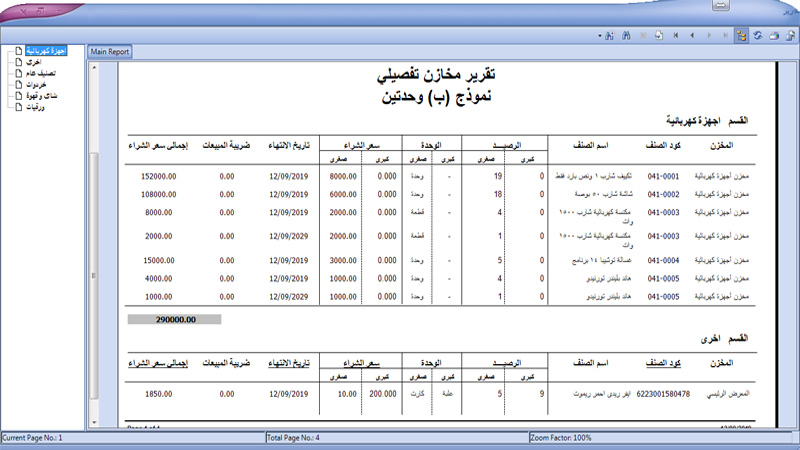Click the total purchase value 15000.00
This screenshot has width=800, height=450.
159,261
